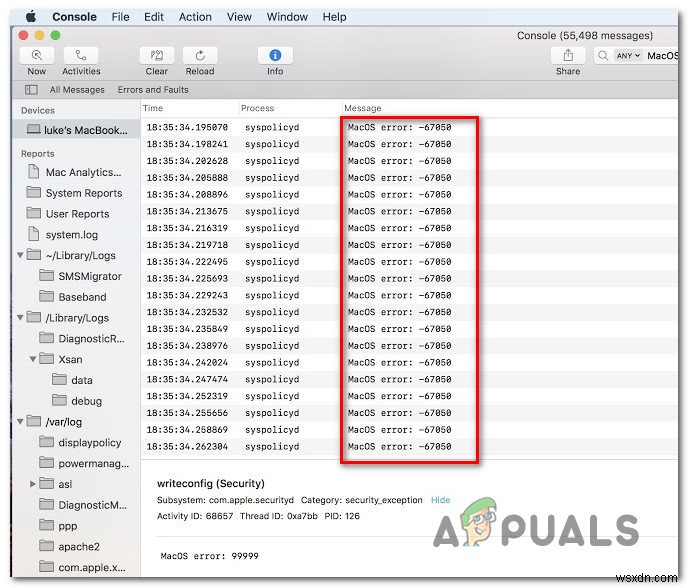Toggle the sidebar visibility icon
The image size is (689, 588).
click(x=31, y=90)
